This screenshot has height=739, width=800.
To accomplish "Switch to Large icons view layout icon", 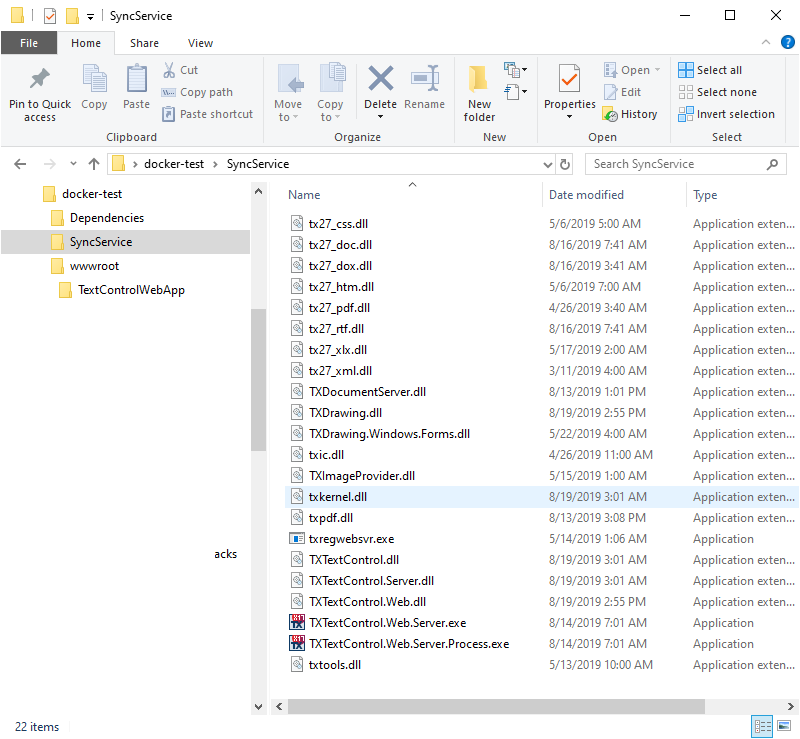I will pyautogui.click(x=784, y=726).
